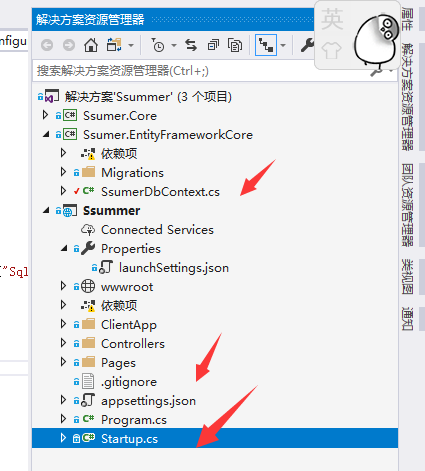This screenshot has height=471, width=425.
Task: Expand the Startup.cs node
Action: click(x=63, y=438)
